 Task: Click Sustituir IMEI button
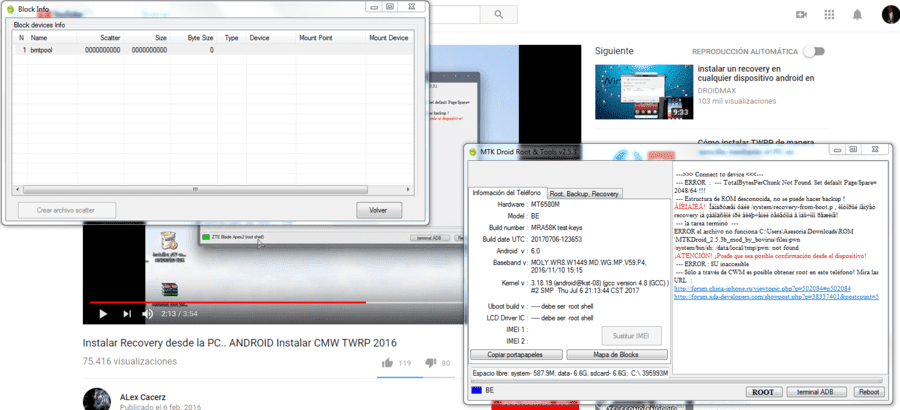(632, 335)
